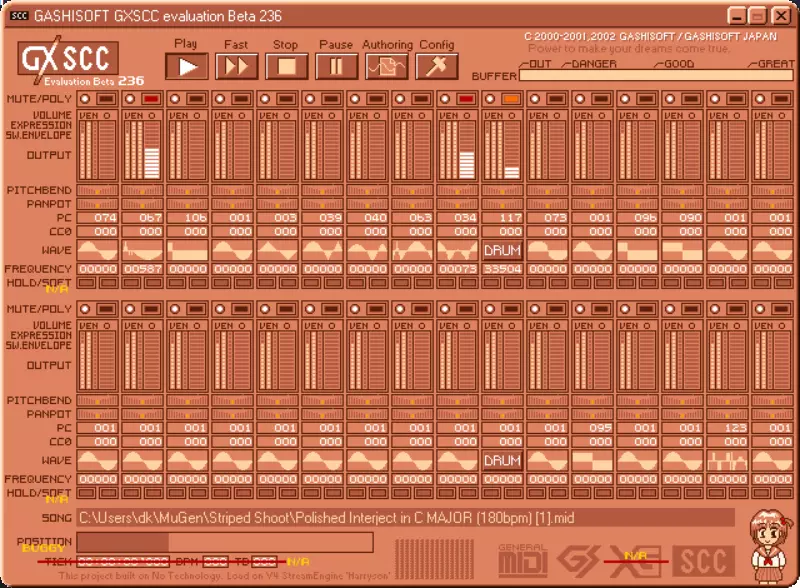This screenshot has width=800, height=588.
Task: Select the GS mode logo
Action: pyautogui.click(x=579, y=560)
